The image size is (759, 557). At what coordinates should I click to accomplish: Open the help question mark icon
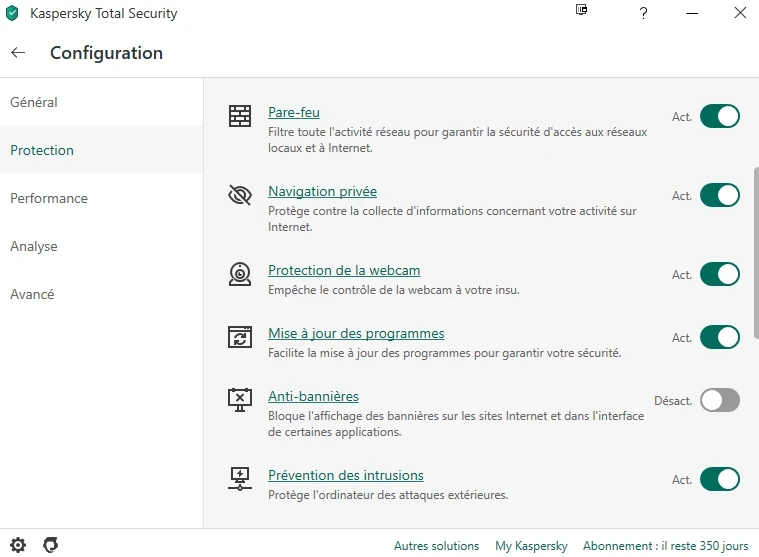click(643, 13)
